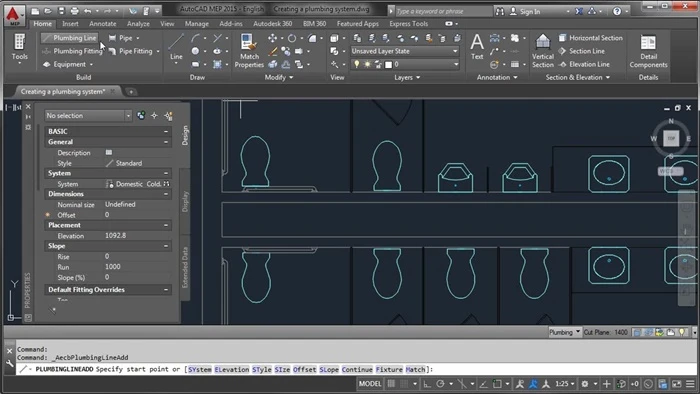This screenshot has height=394, width=700.
Task: Open the Plumbing display configuration dropdown
Action: click(x=565, y=332)
